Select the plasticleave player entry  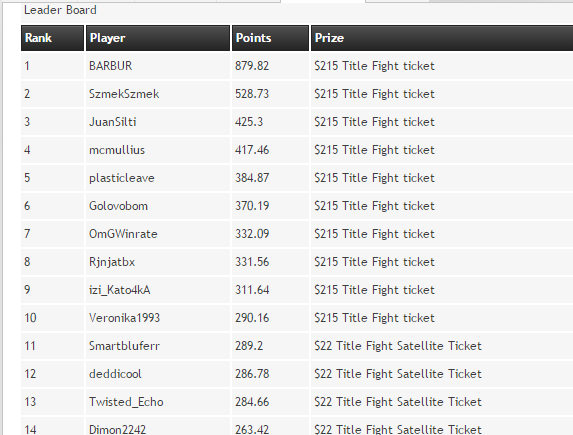pos(122,178)
